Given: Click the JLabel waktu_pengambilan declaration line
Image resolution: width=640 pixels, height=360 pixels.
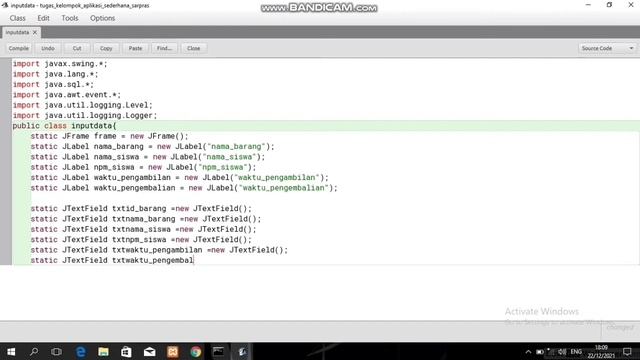Looking at the screenshot, I should [180, 178].
